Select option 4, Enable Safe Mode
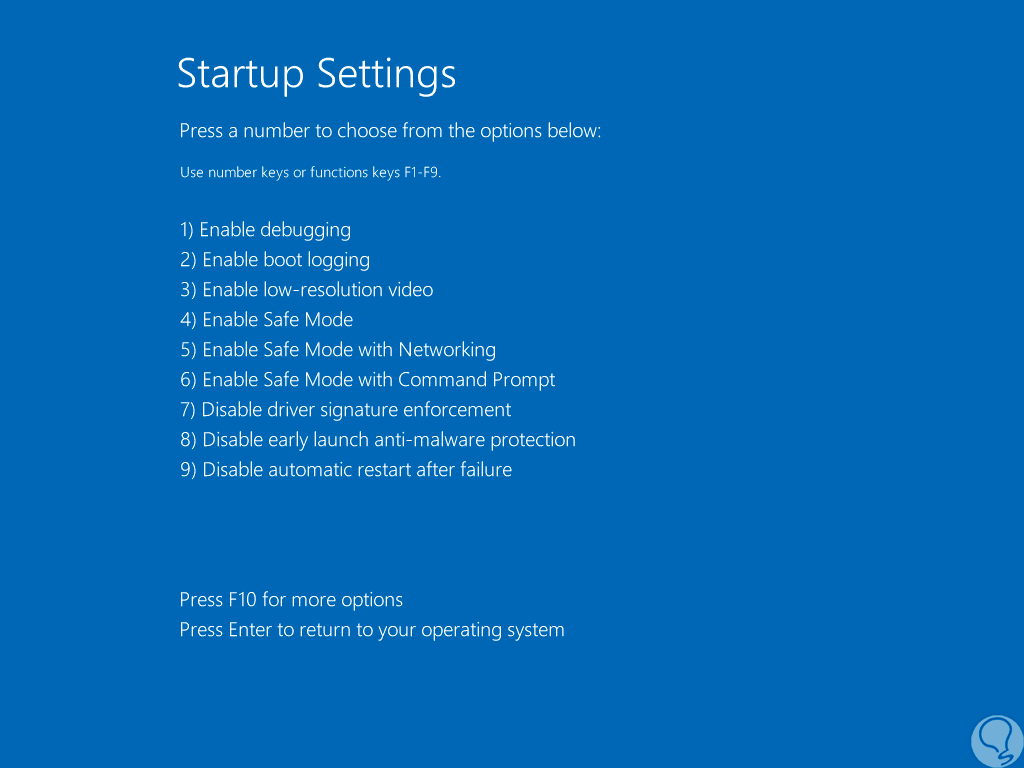The image size is (1024, 768). pos(267,320)
